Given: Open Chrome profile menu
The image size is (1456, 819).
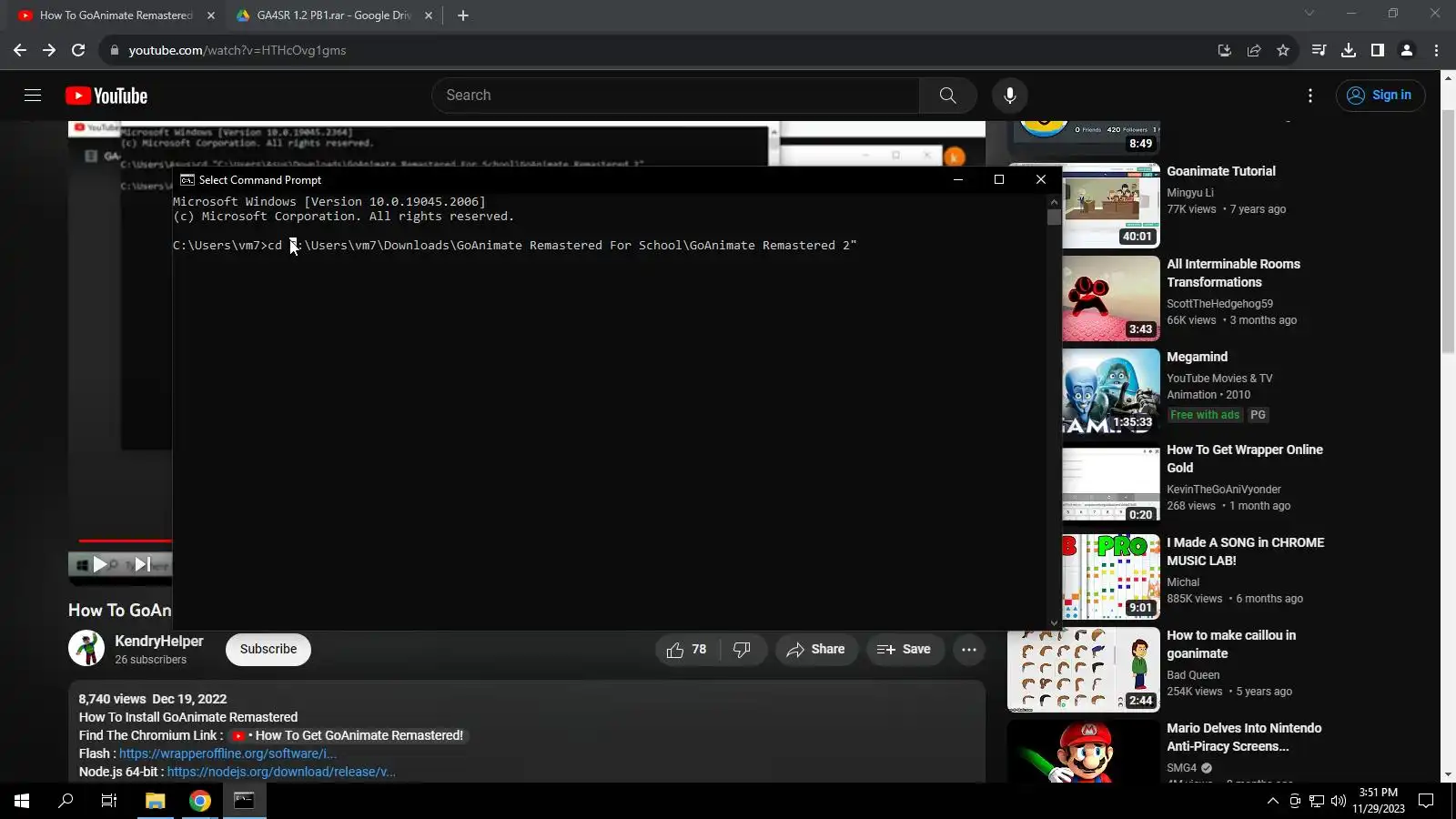Looking at the screenshot, I should pyautogui.click(x=1407, y=50).
